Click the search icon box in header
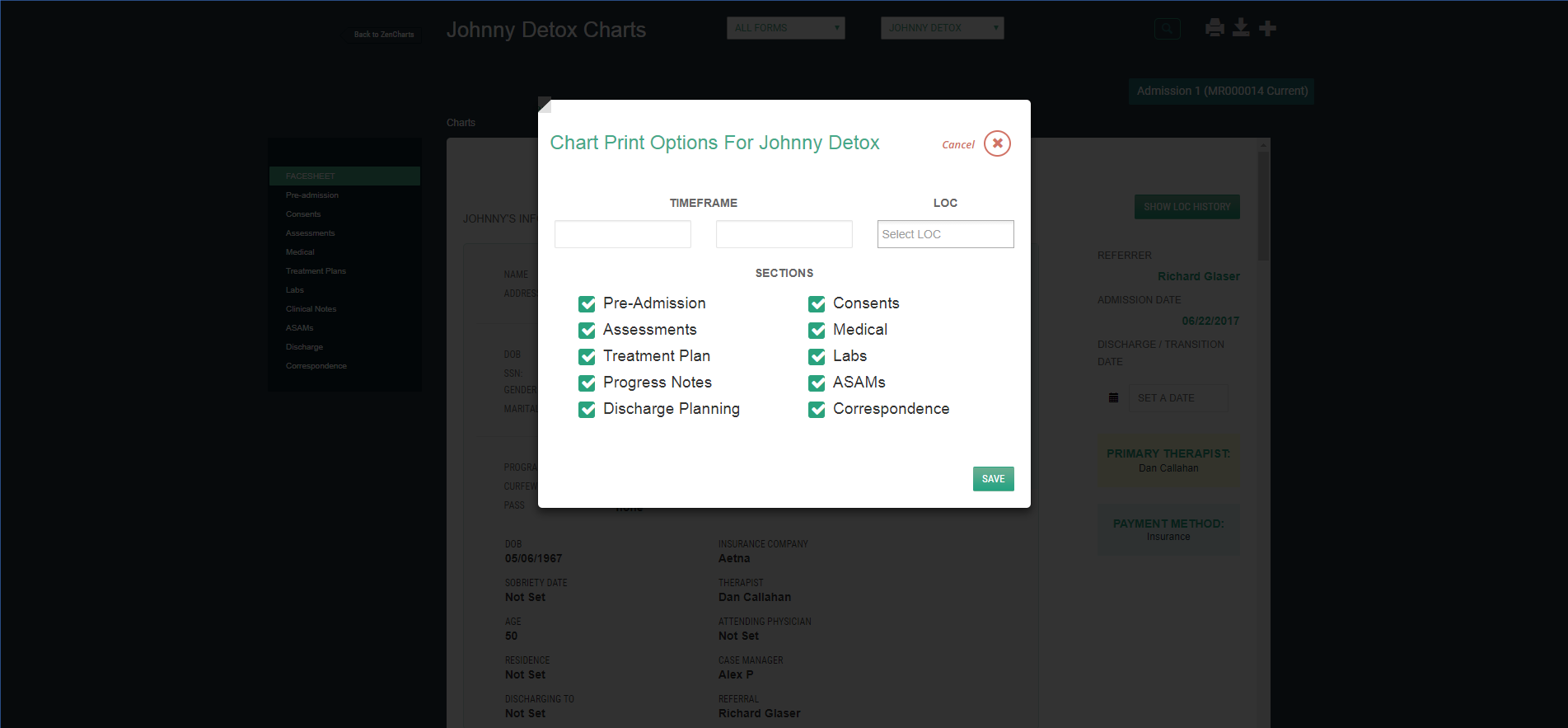 (x=1167, y=29)
